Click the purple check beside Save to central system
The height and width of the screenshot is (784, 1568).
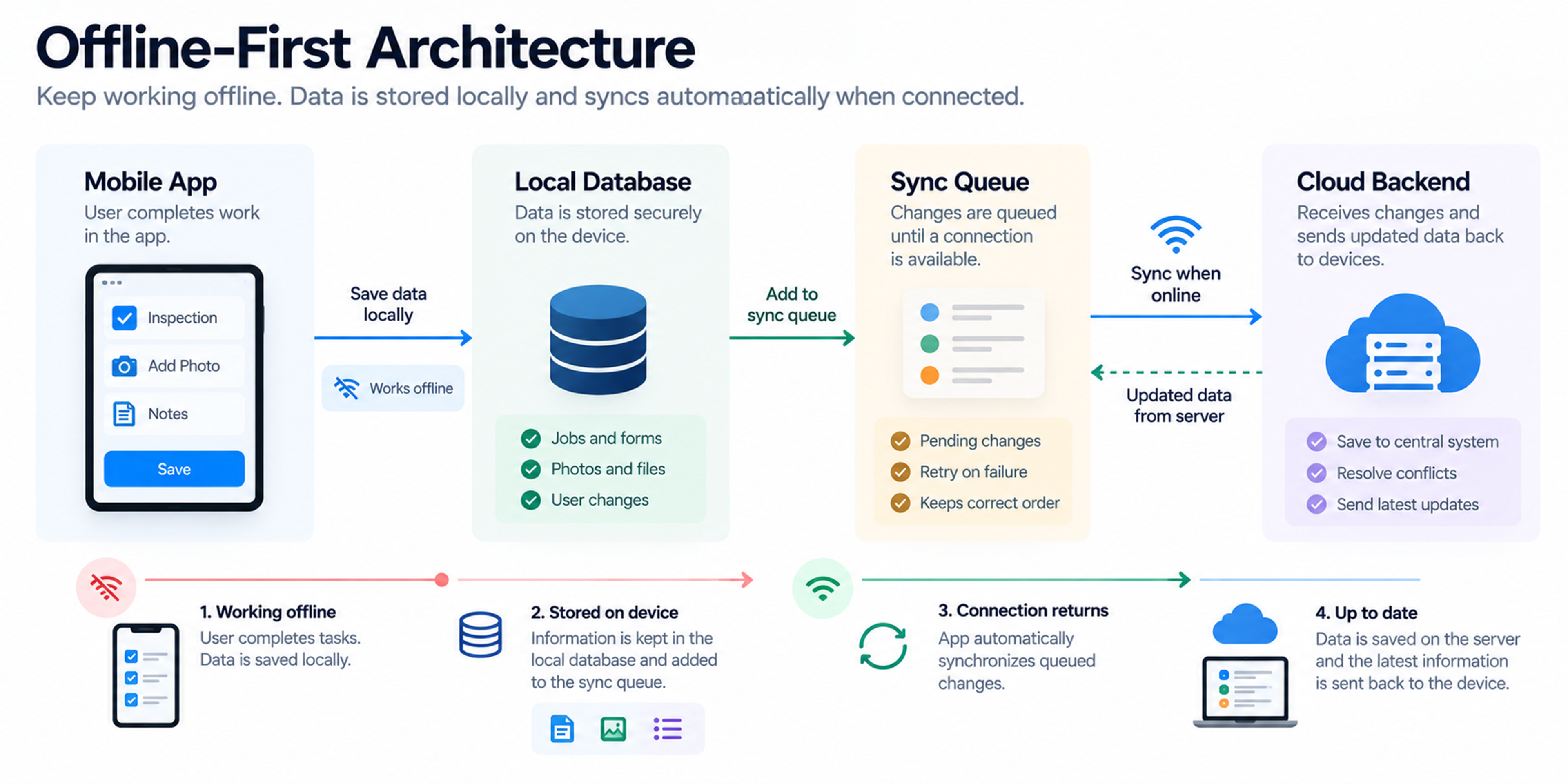coord(1316,442)
